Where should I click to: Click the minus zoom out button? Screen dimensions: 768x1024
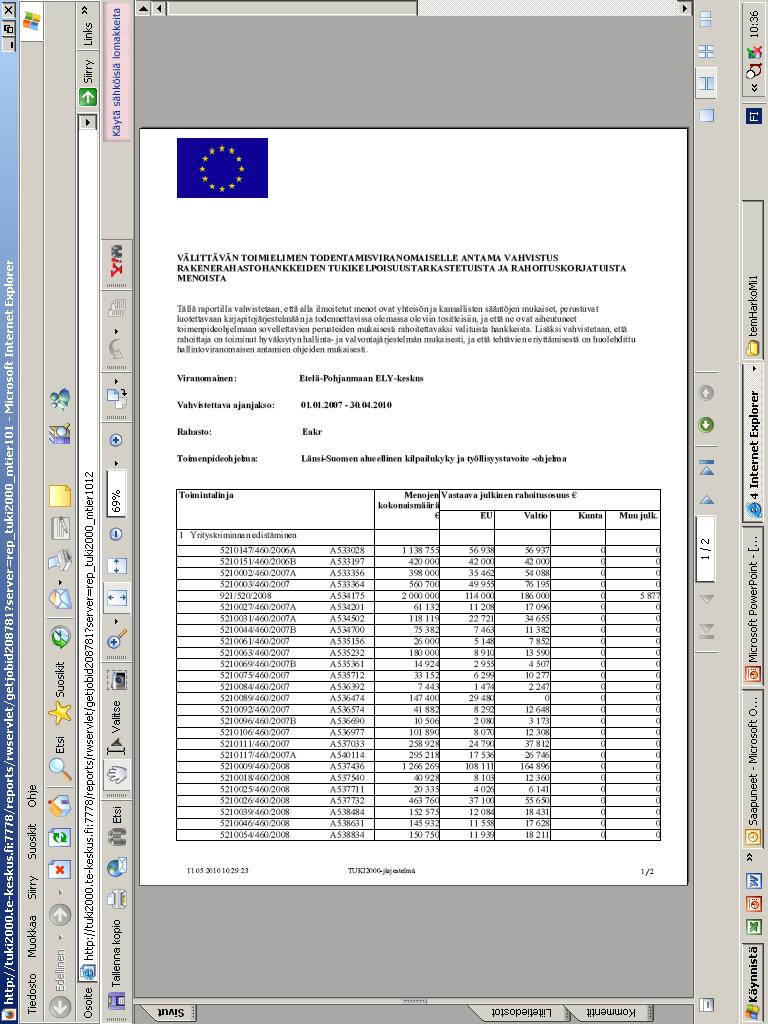click(116, 534)
